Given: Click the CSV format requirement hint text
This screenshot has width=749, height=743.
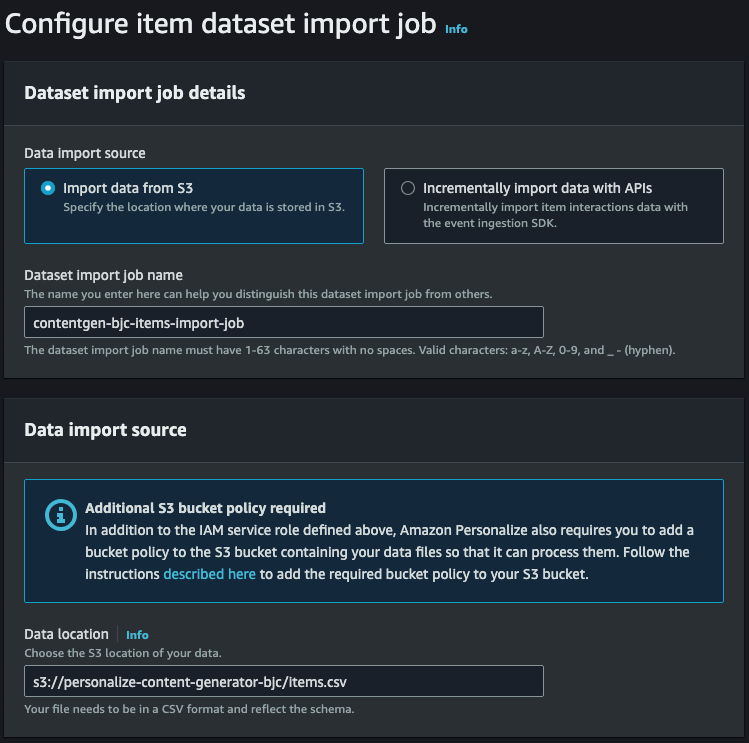Looking at the screenshot, I should (189, 709).
